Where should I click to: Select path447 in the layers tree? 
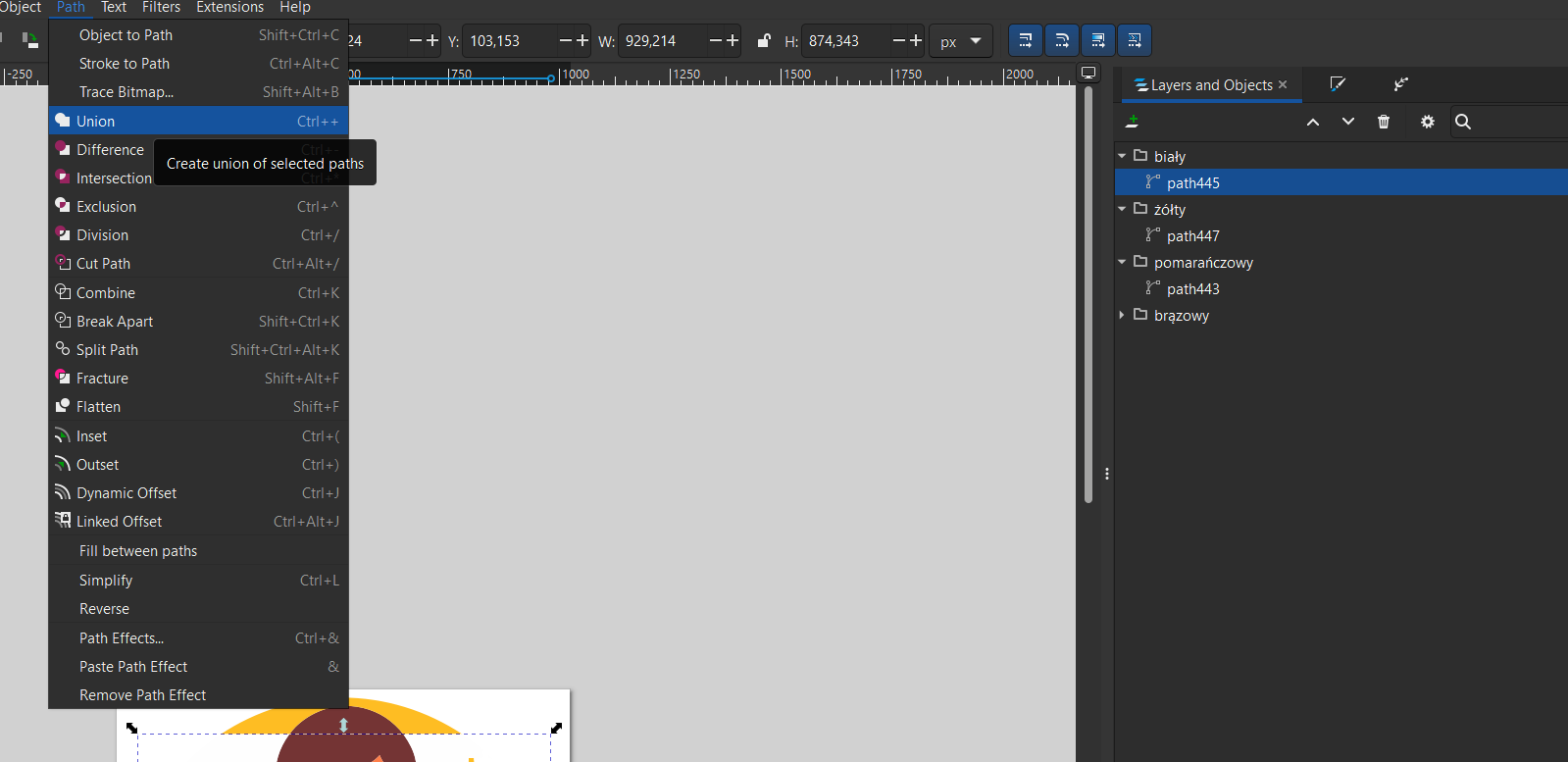[1341, 235]
